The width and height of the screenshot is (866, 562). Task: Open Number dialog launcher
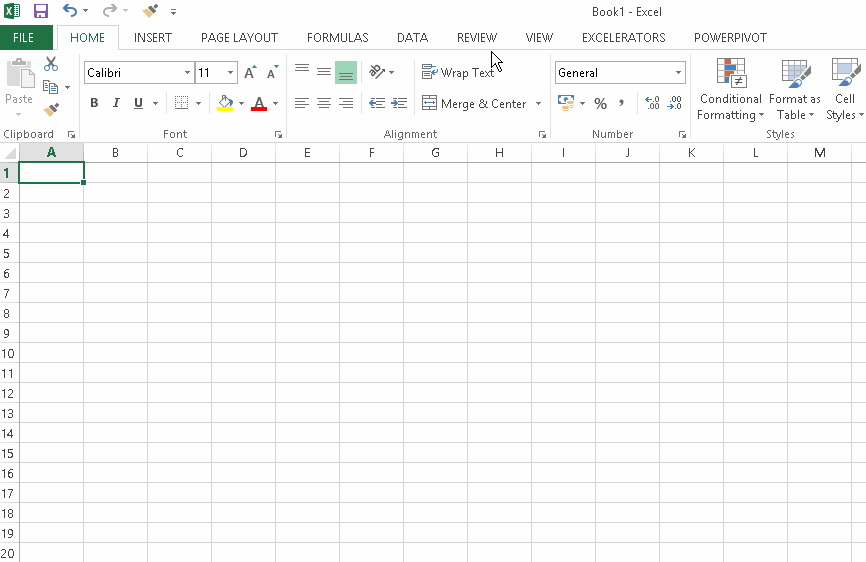(x=682, y=134)
